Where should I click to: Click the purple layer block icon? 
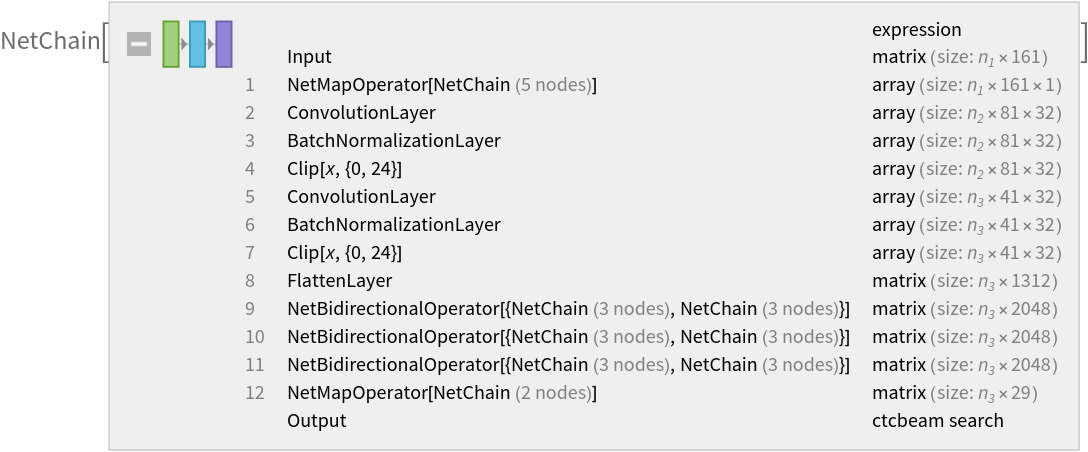click(x=224, y=44)
